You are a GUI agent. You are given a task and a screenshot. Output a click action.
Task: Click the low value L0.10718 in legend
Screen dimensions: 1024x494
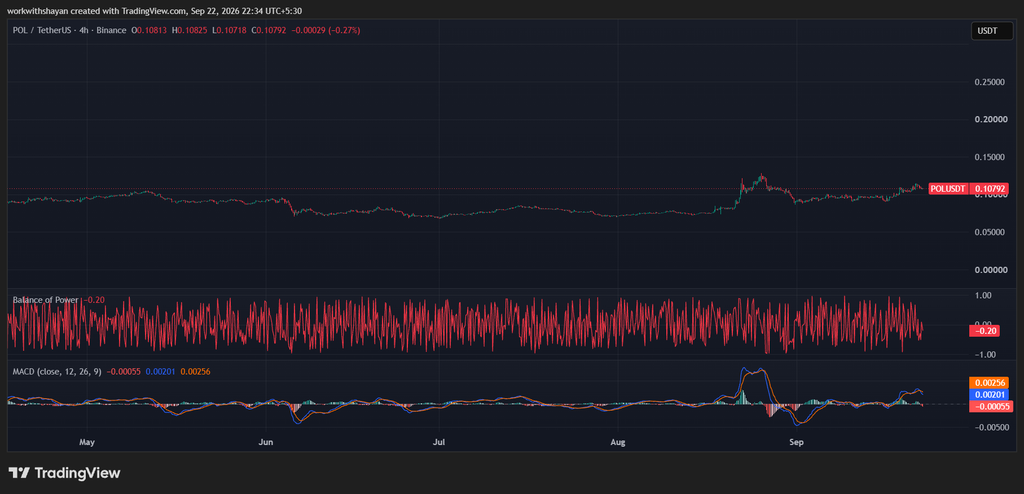[229, 31]
